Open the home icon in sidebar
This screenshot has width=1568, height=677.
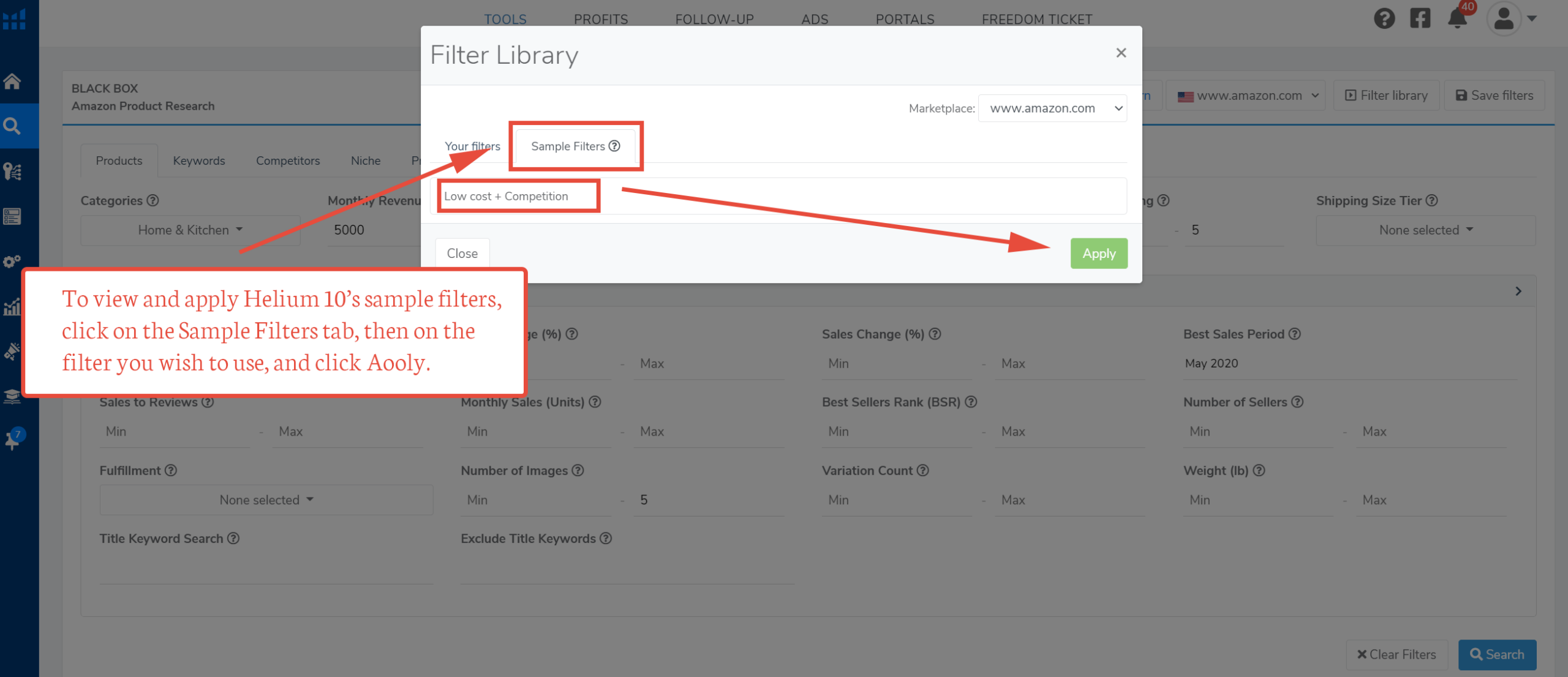(12, 81)
